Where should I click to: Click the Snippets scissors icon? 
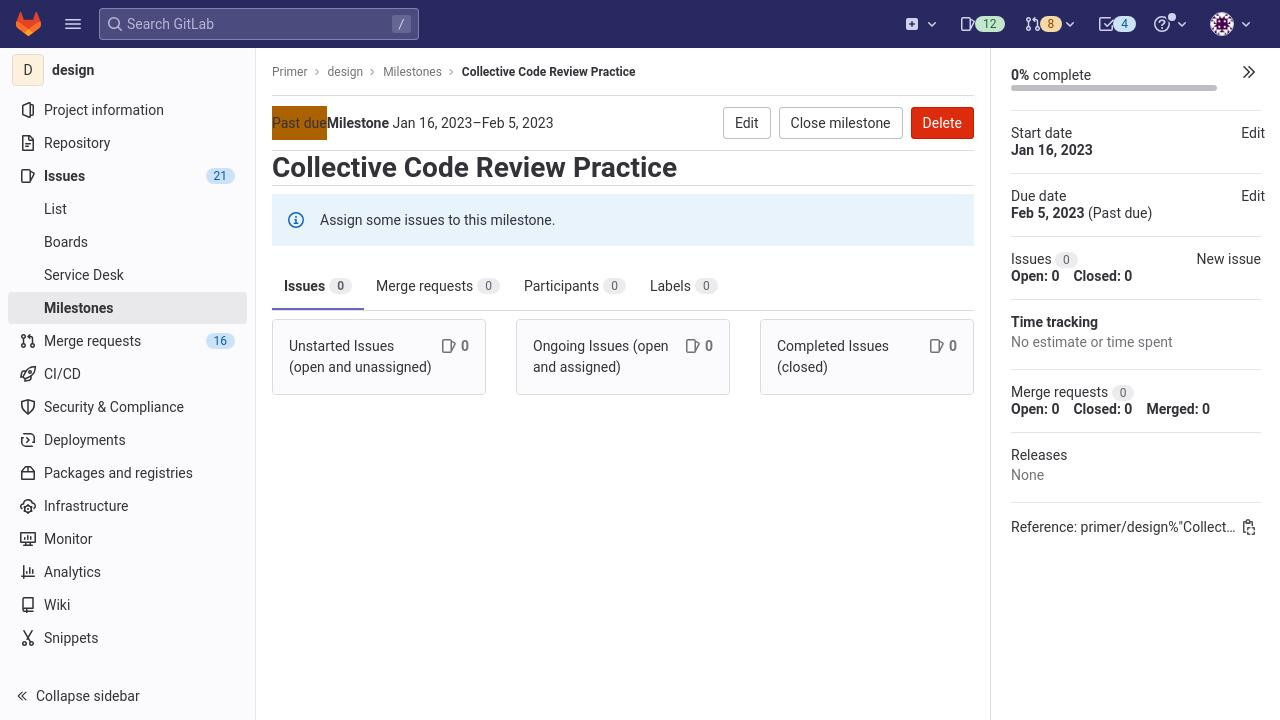tap(28, 638)
